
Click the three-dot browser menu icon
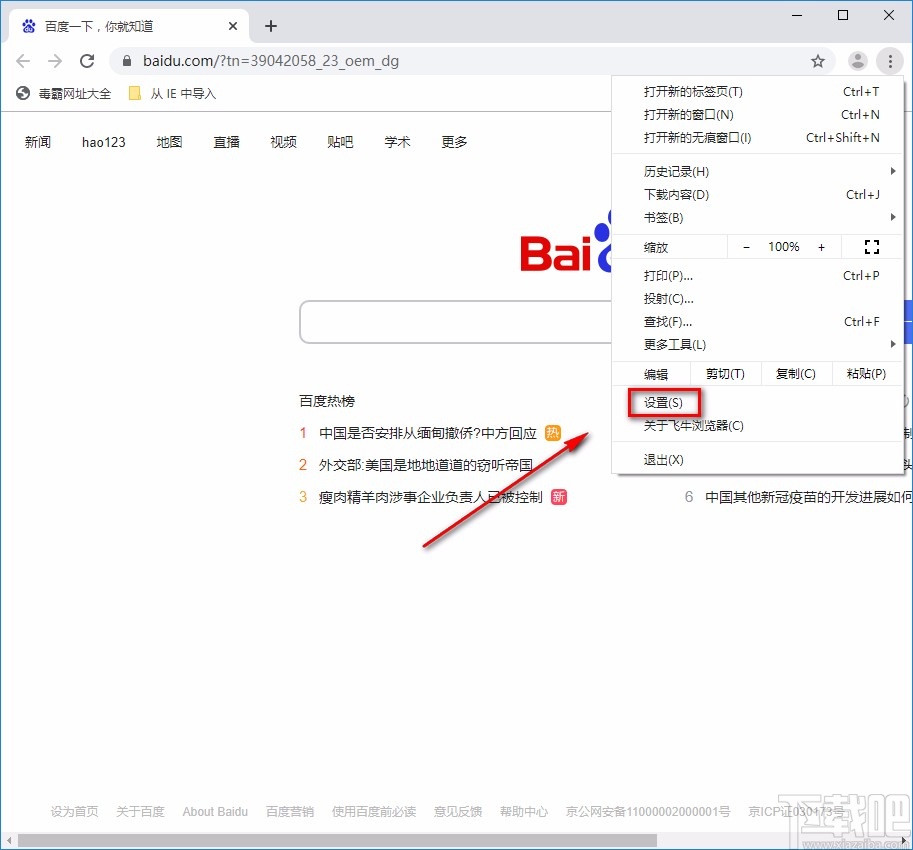(x=890, y=61)
